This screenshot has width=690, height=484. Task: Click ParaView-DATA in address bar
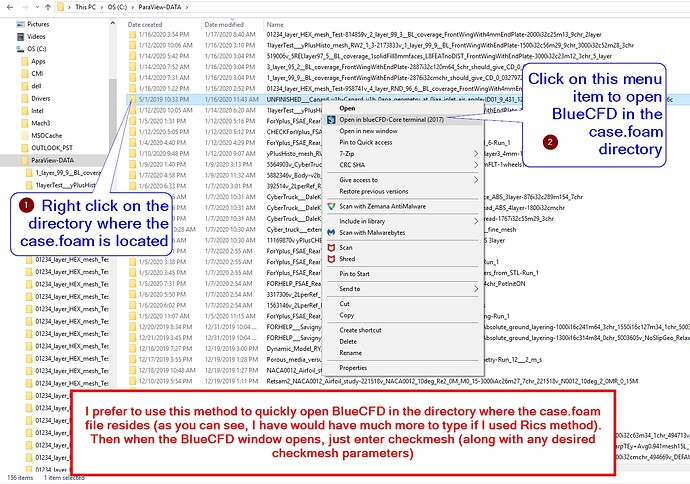[159, 7]
